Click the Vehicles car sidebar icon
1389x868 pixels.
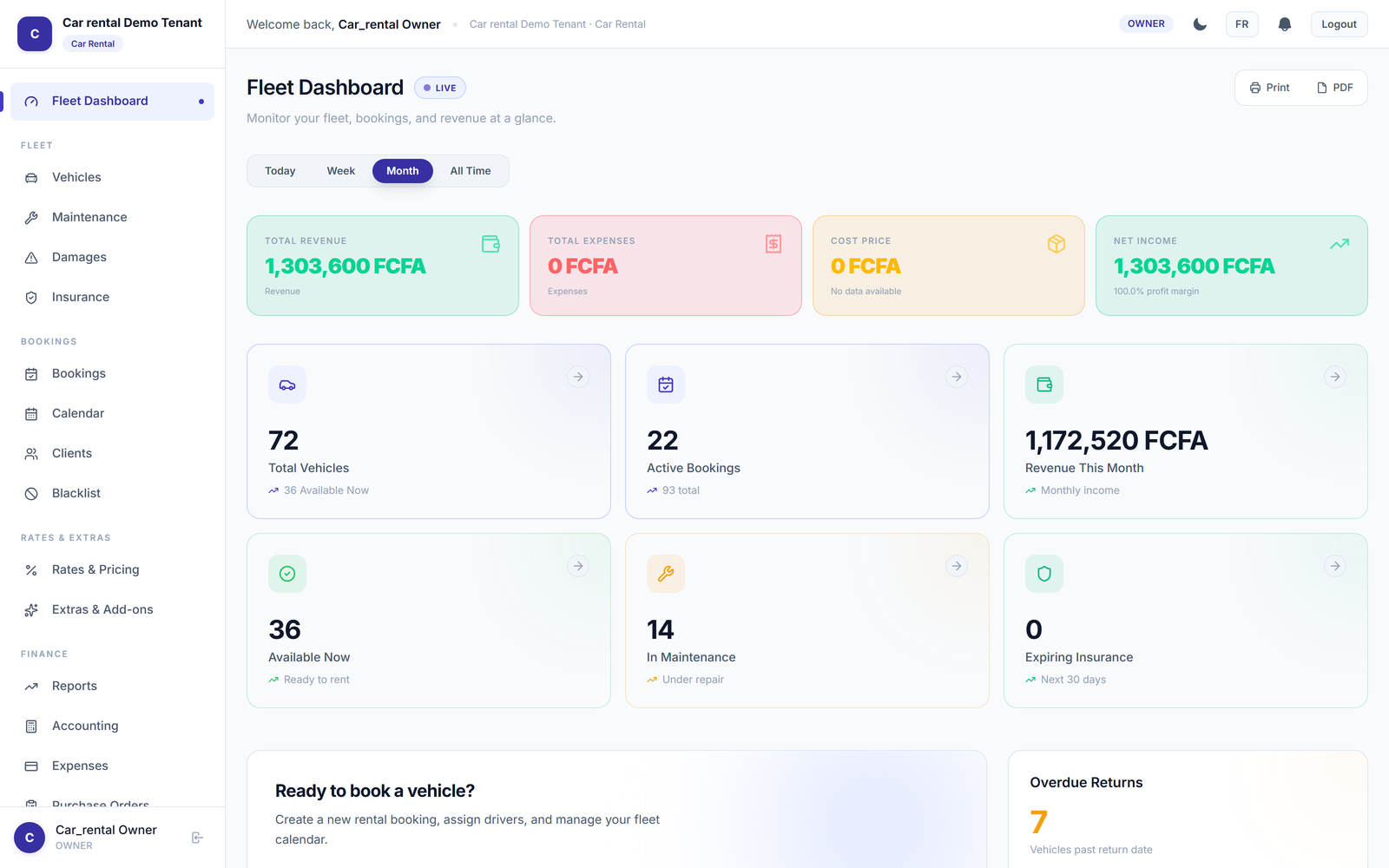click(x=31, y=178)
